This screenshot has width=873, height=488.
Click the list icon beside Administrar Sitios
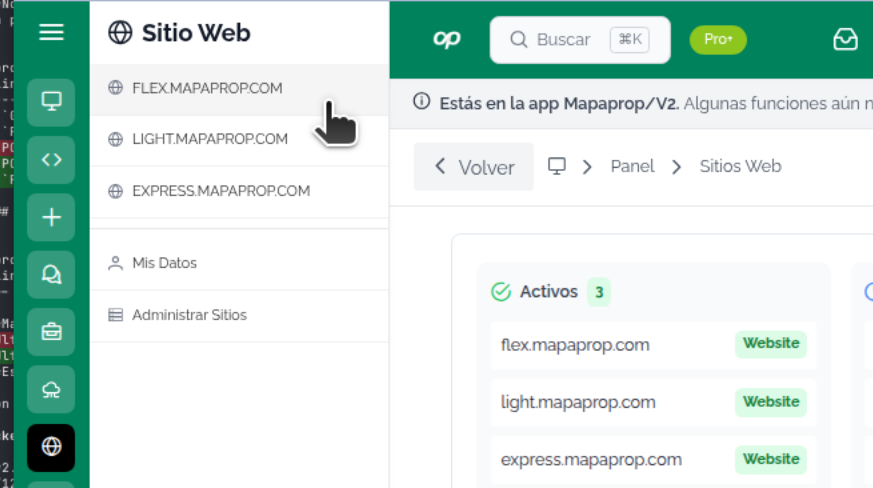point(115,315)
